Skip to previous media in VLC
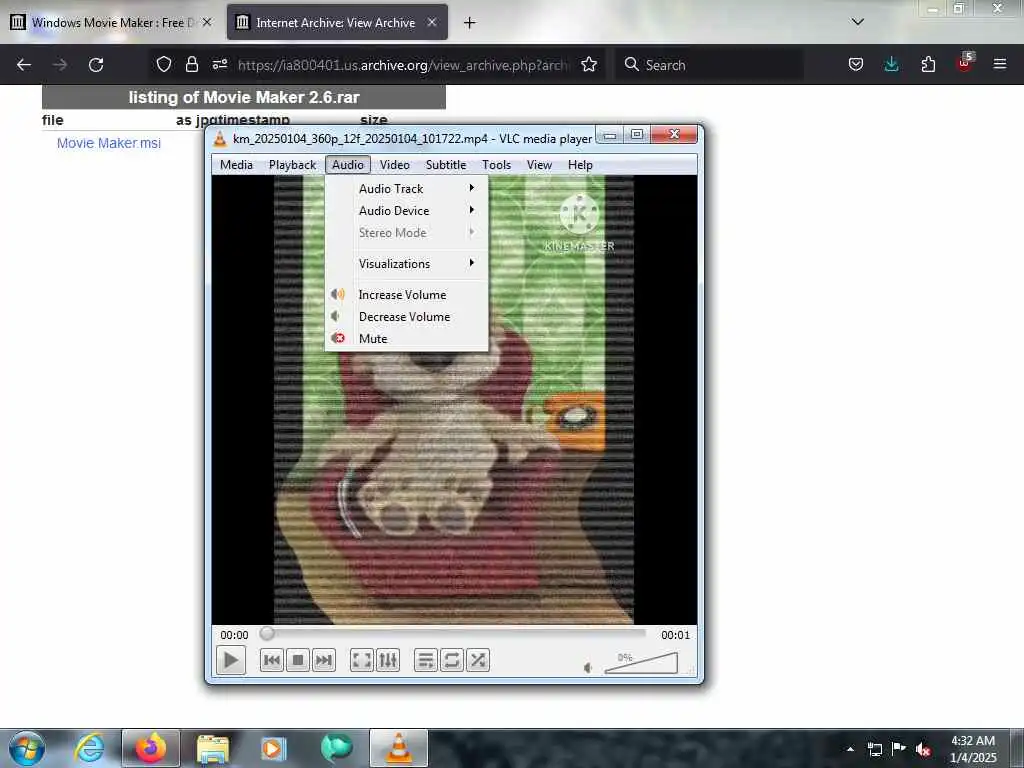Viewport: 1024px width, 768px height. (x=272, y=660)
